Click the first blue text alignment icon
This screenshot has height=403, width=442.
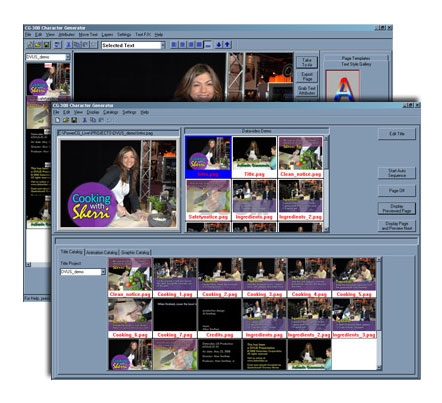coord(174,45)
